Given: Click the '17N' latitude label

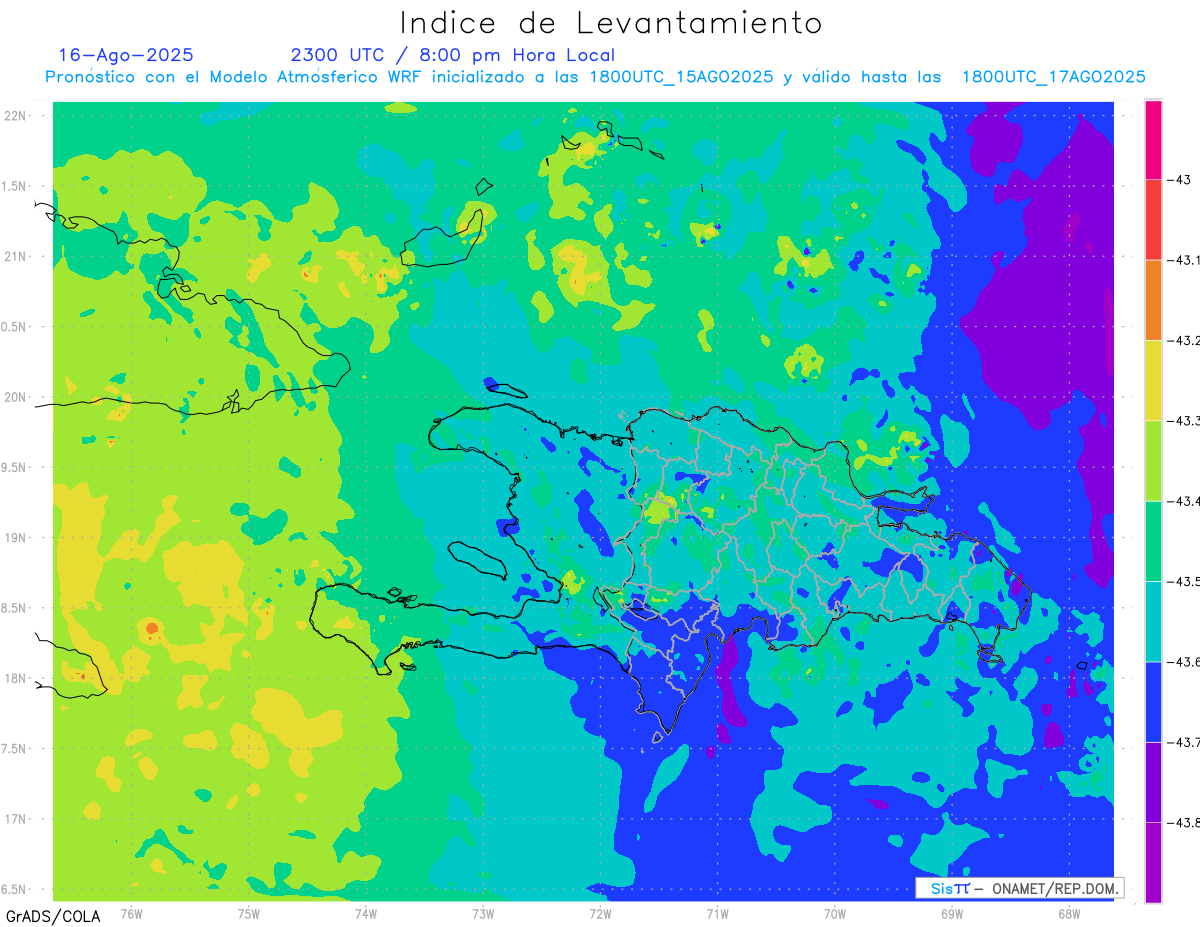Looking at the screenshot, I should pos(16,819).
